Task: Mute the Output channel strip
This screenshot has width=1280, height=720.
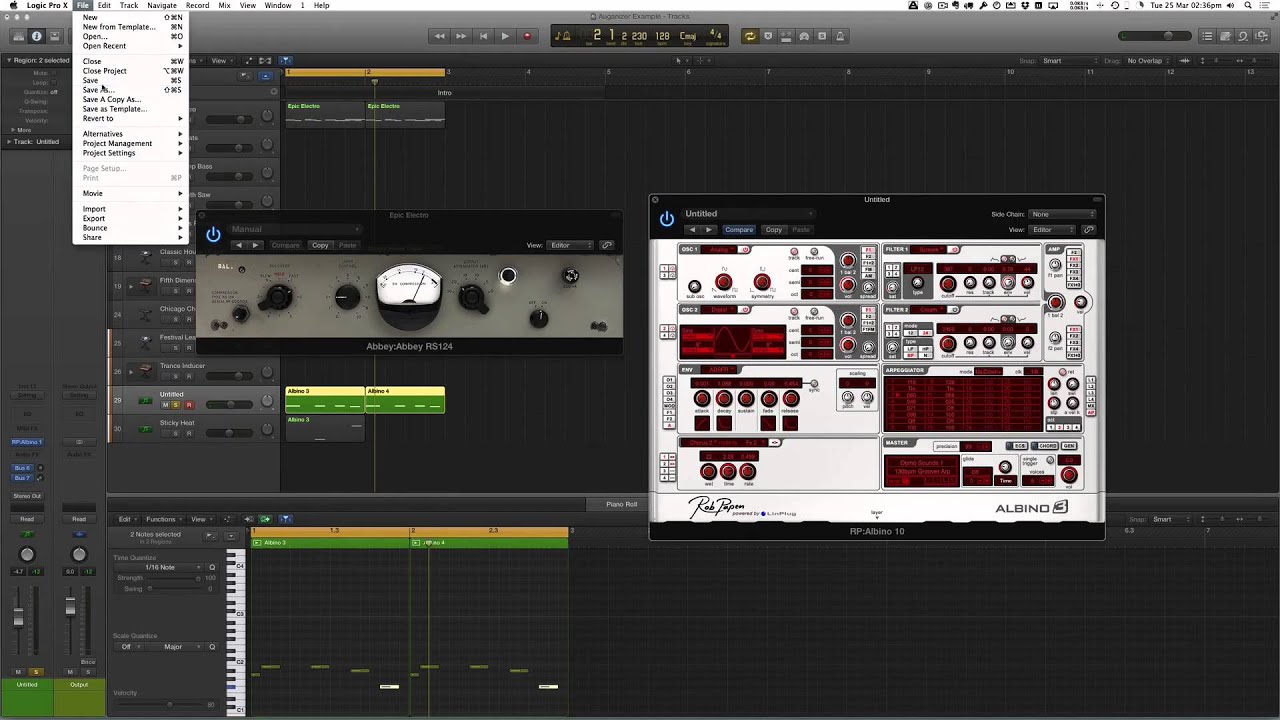Action: tap(71, 672)
